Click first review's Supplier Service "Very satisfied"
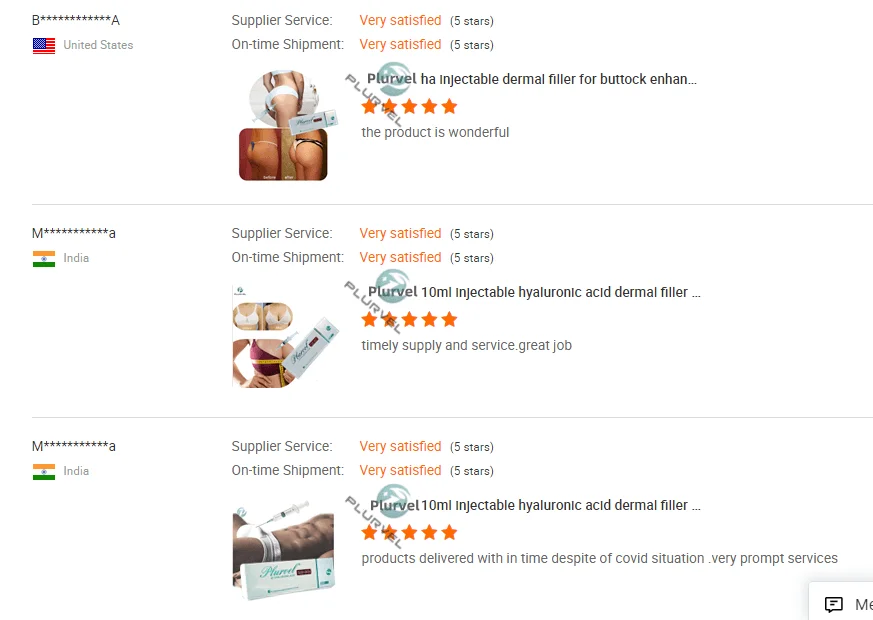The width and height of the screenshot is (873, 620). point(400,20)
